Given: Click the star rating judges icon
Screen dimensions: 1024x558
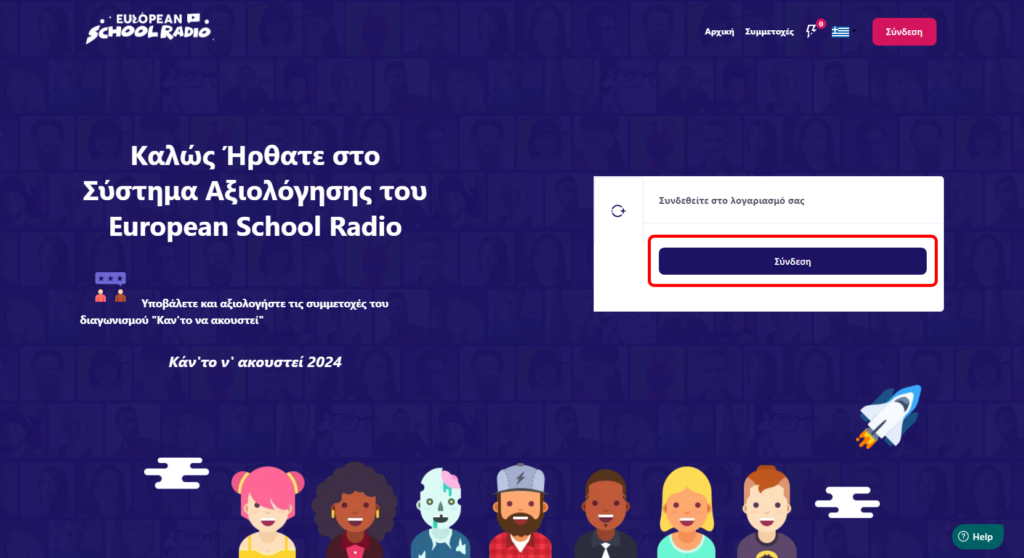Looking at the screenshot, I should [110, 287].
